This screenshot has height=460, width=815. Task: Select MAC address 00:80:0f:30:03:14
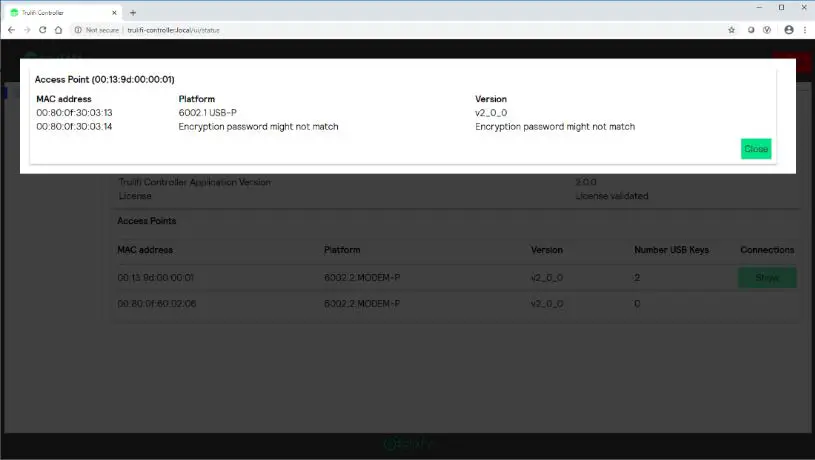click(x=74, y=126)
